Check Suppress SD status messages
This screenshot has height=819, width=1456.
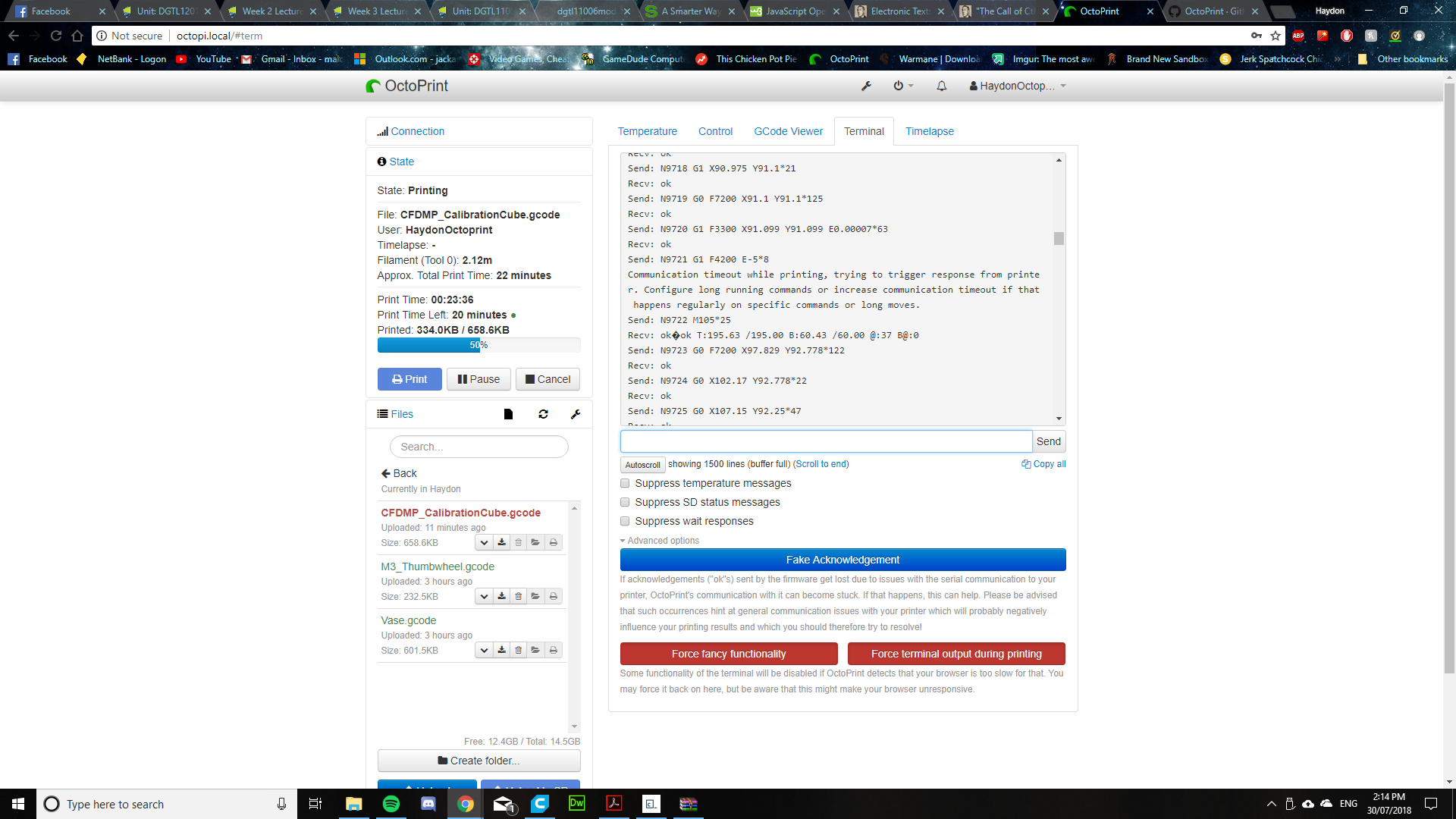pos(625,502)
